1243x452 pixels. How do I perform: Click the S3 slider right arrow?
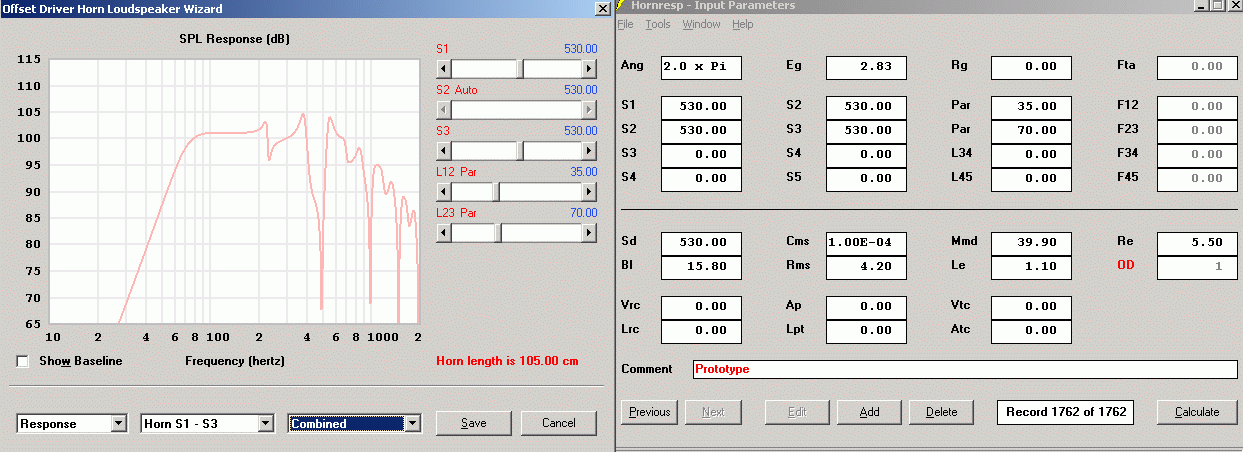point(590,151)
